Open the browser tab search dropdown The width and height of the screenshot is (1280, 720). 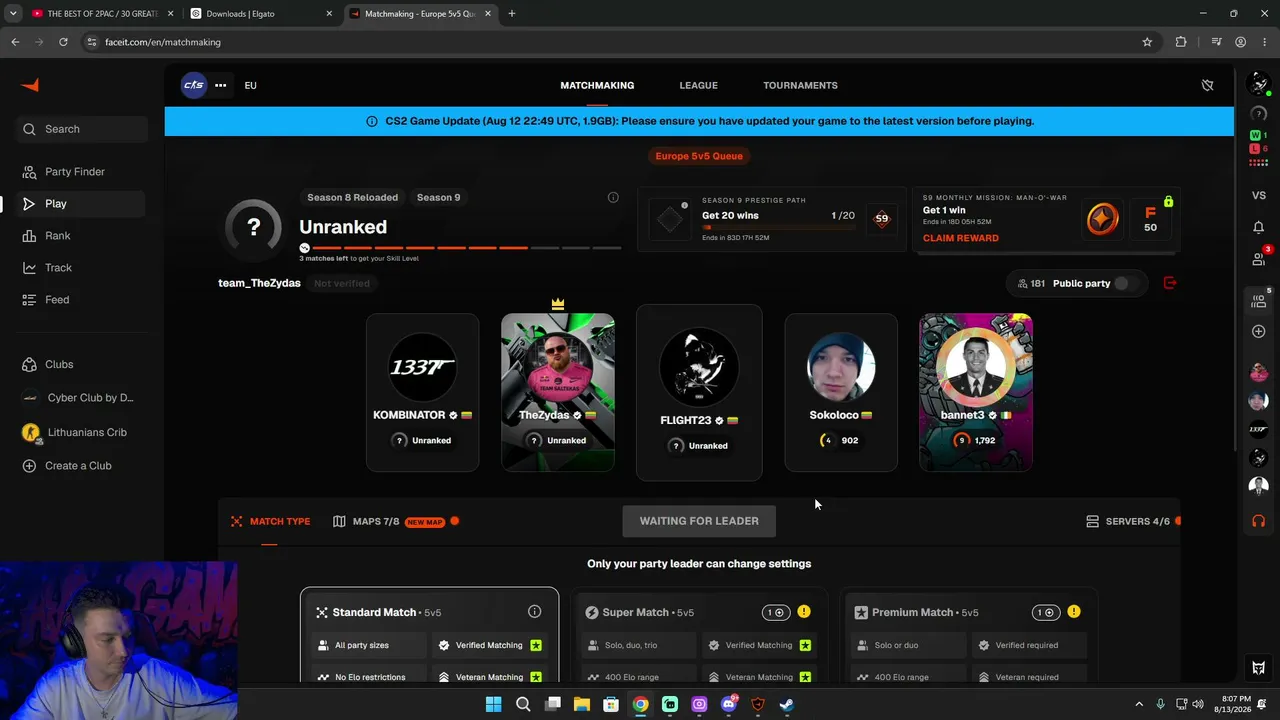point(13,14)
